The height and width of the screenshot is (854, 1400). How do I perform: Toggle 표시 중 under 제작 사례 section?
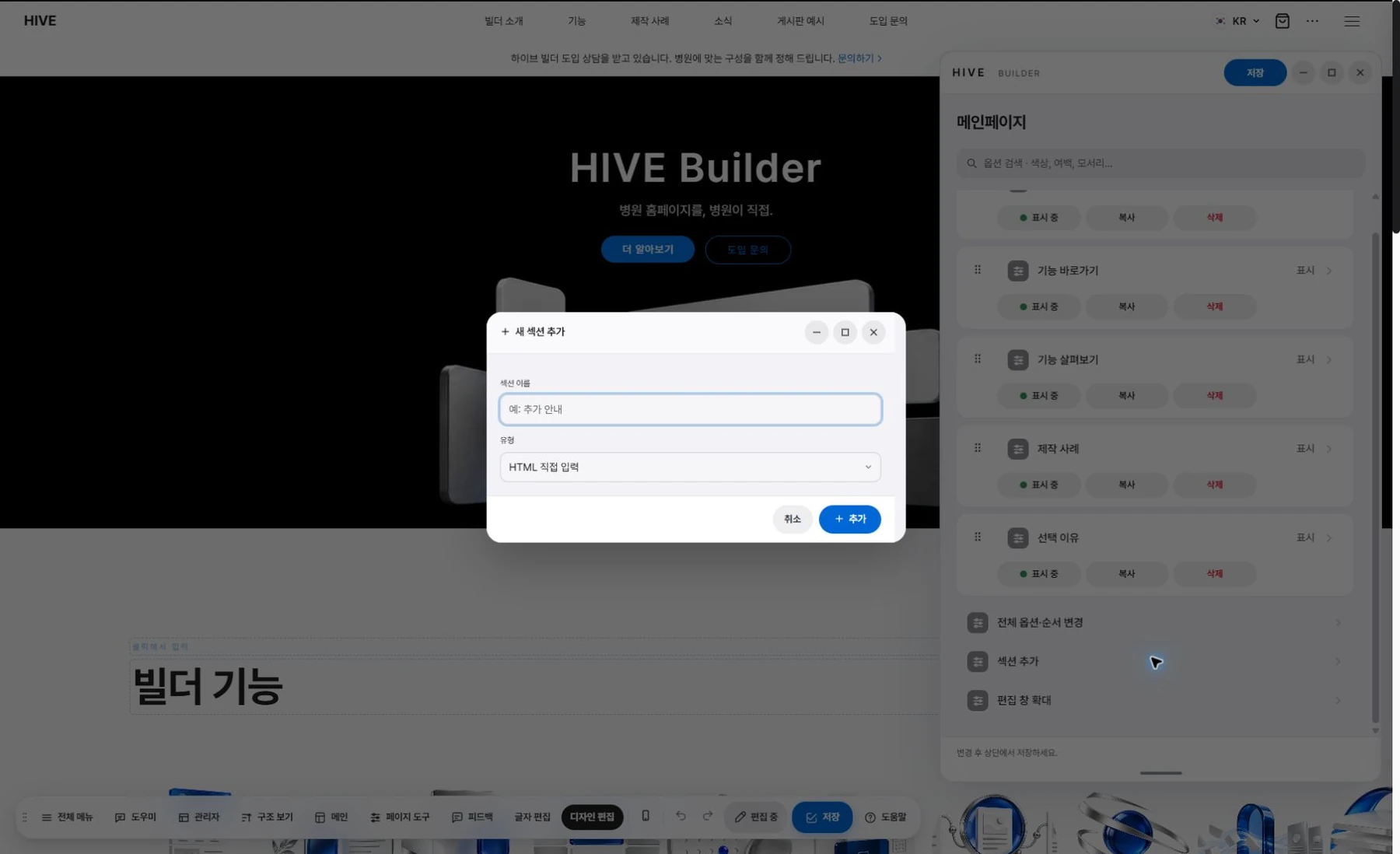(x=1038, y=485)
